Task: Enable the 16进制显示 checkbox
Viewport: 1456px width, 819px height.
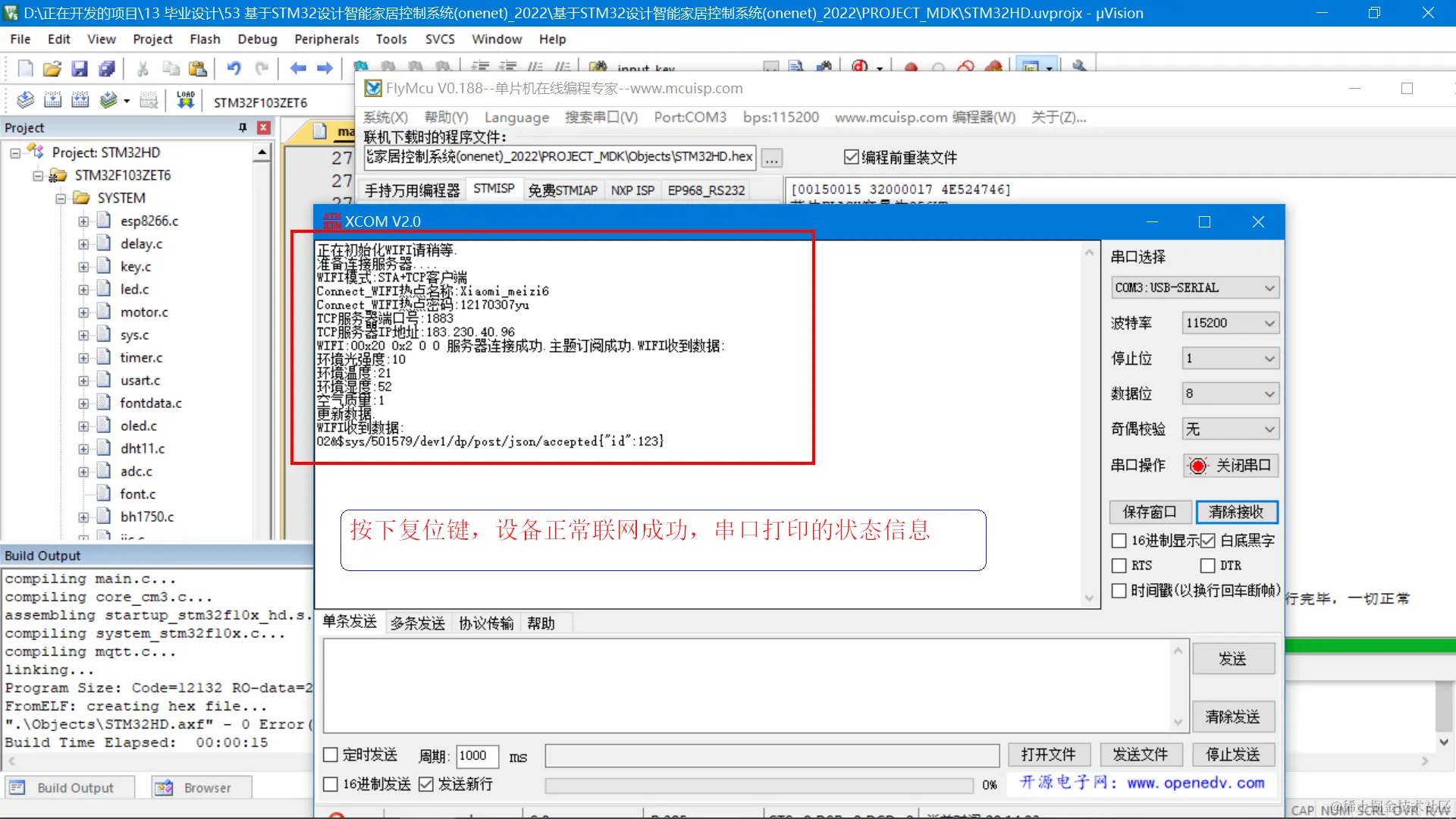Action: (1119, 541)
